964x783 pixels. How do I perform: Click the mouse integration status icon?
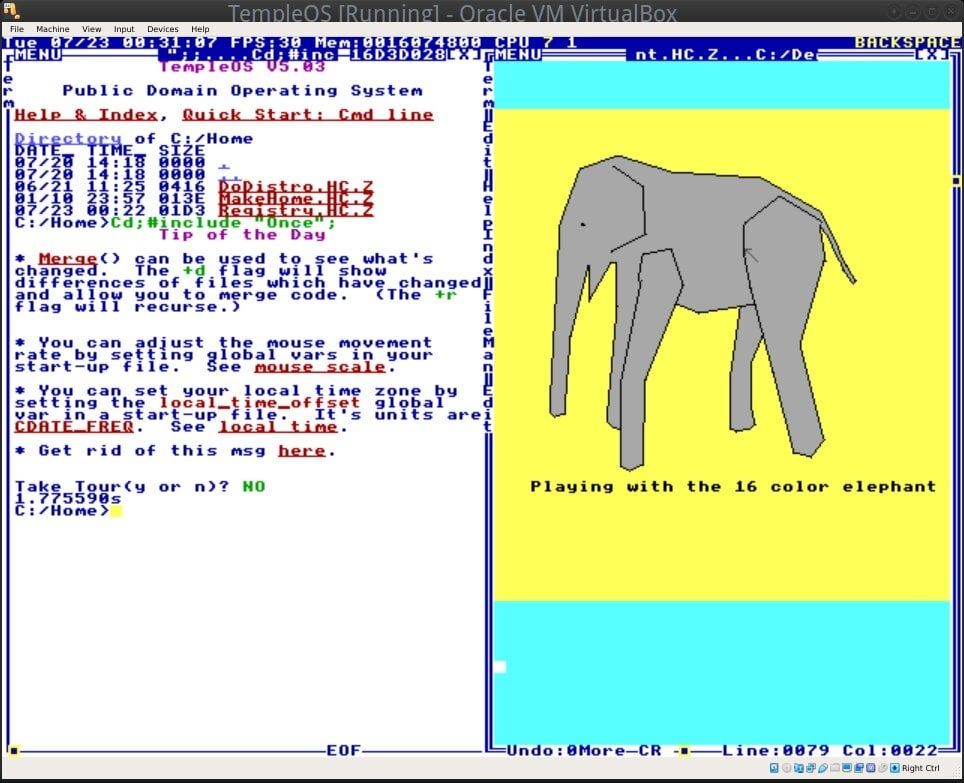pos(883,768)
